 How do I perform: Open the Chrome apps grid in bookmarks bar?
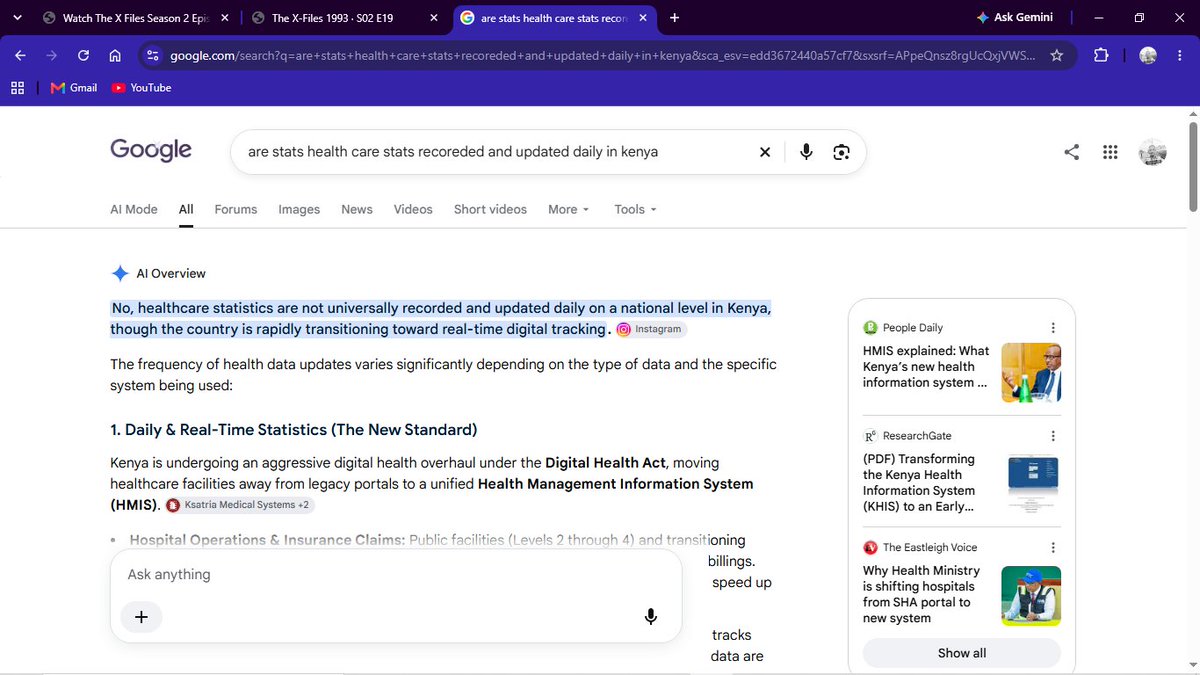[x=17, y=88]
